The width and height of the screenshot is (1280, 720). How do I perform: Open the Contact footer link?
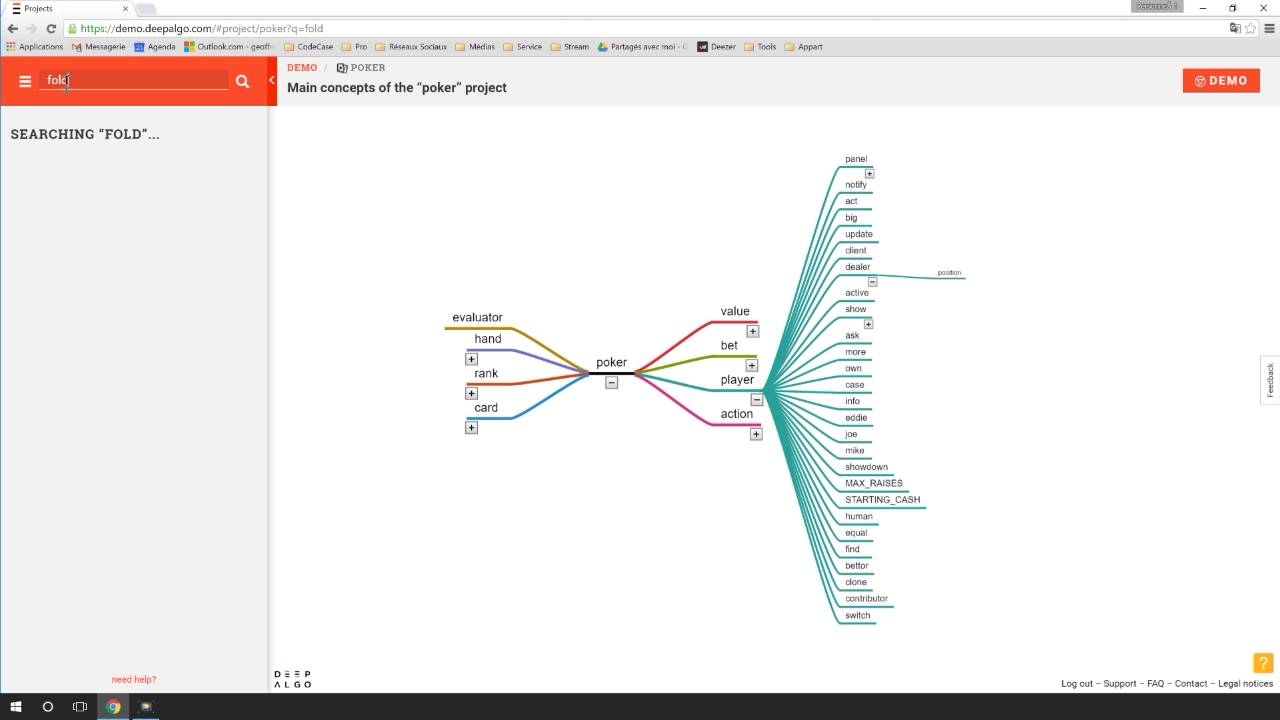[x=1191, y=684]
